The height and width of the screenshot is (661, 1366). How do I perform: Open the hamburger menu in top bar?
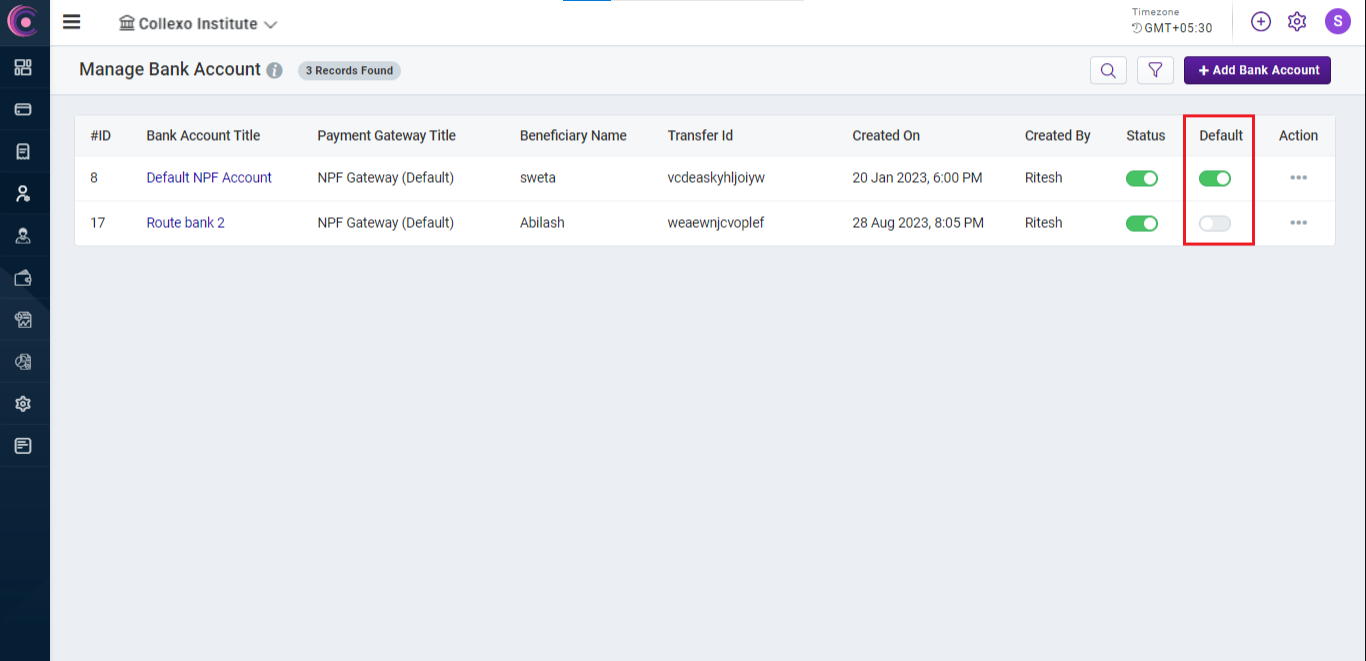click(71, 22)
